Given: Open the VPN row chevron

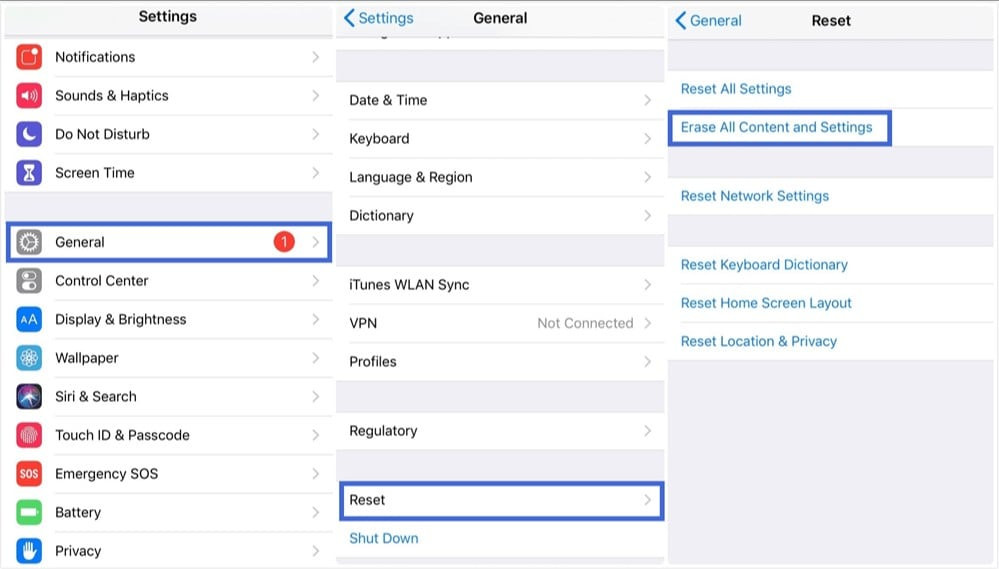Looking at the screenshot, I should (647, 323).
